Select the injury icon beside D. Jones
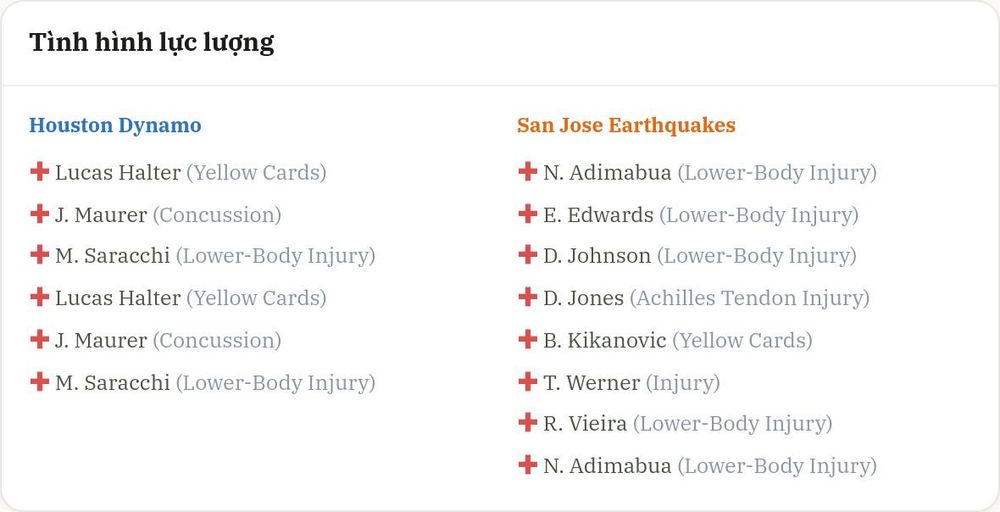 527,297
